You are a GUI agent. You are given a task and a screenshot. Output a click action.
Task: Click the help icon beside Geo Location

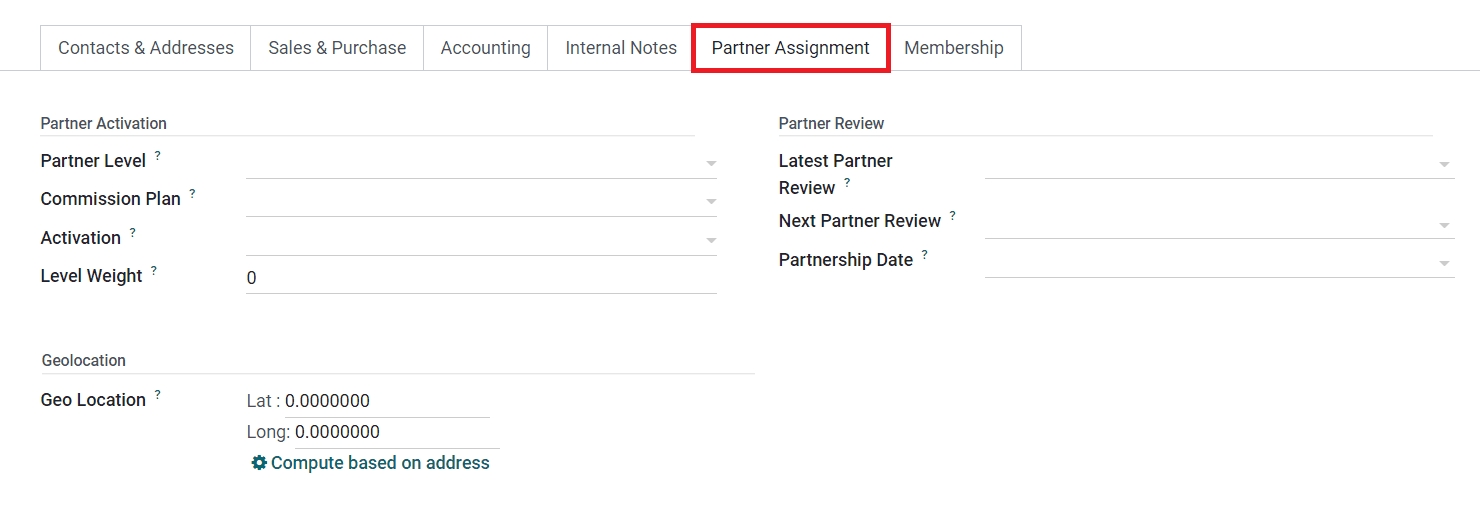click(x=157, y=395)
